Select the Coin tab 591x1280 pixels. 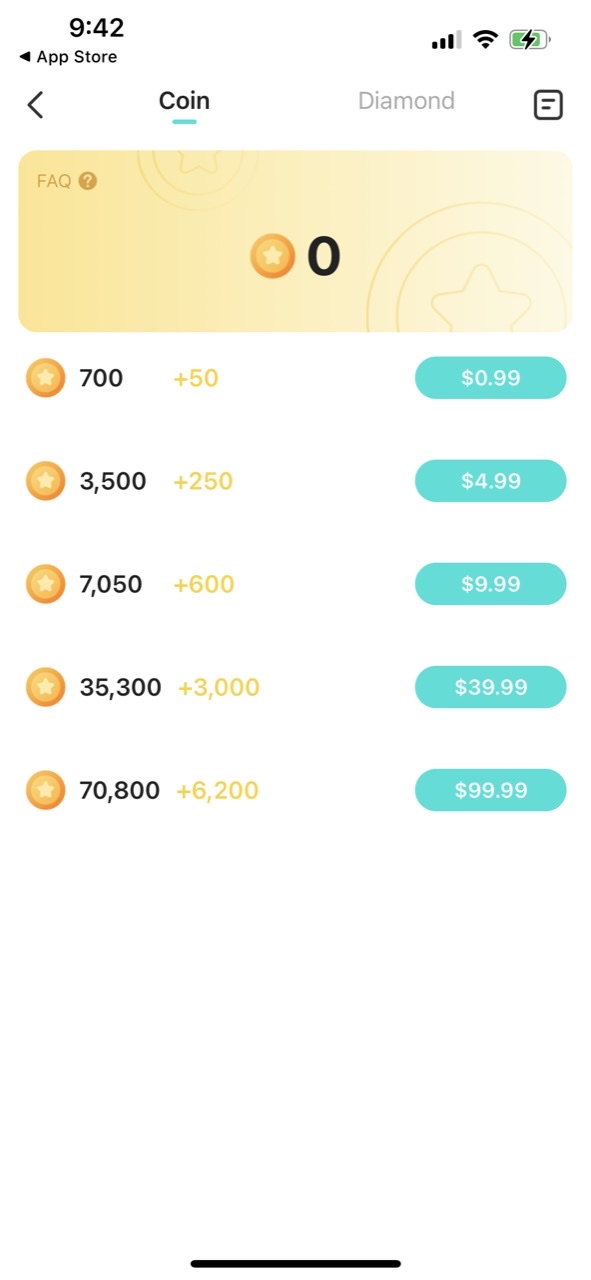click(183, 100)
